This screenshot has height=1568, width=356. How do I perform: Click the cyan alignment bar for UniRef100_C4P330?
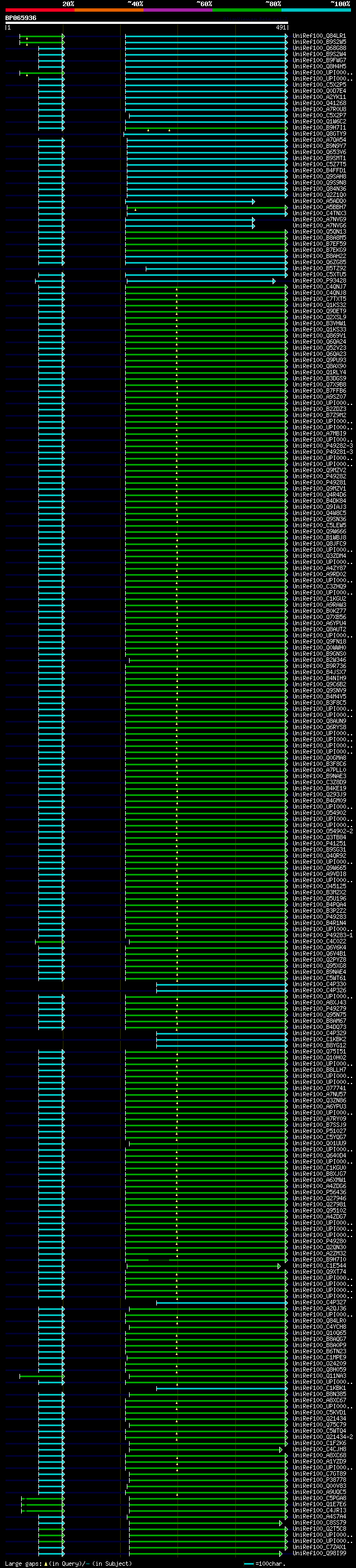pyautogui.click(x=221, y=985)
